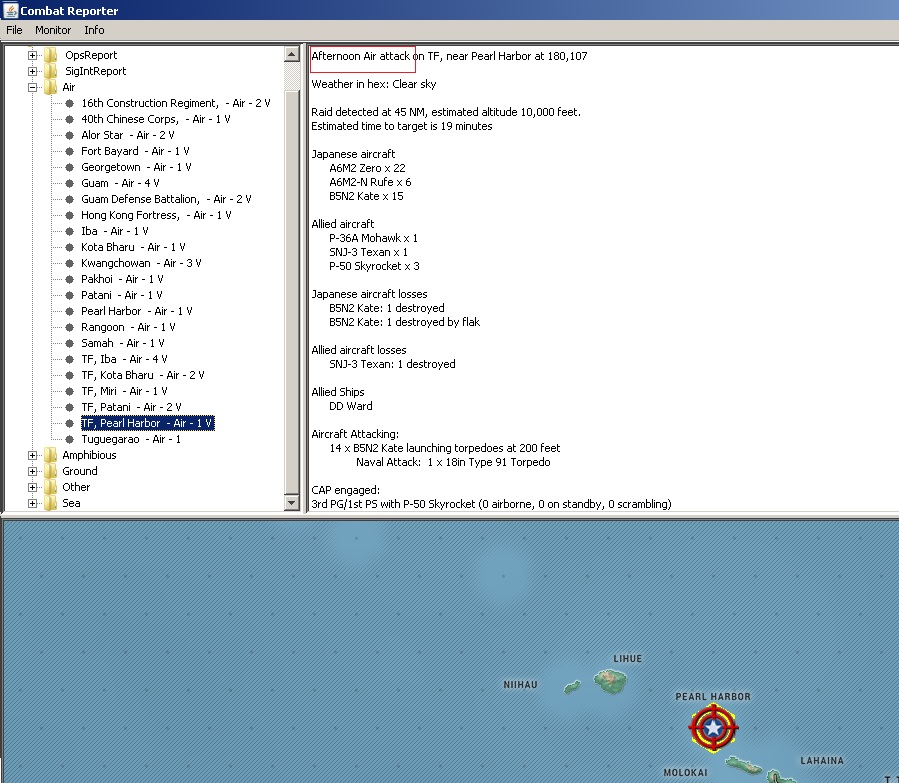
Task: Click the tree vertical scrollbar thumb
Action: pyautogui.click(x=291, y=292)
